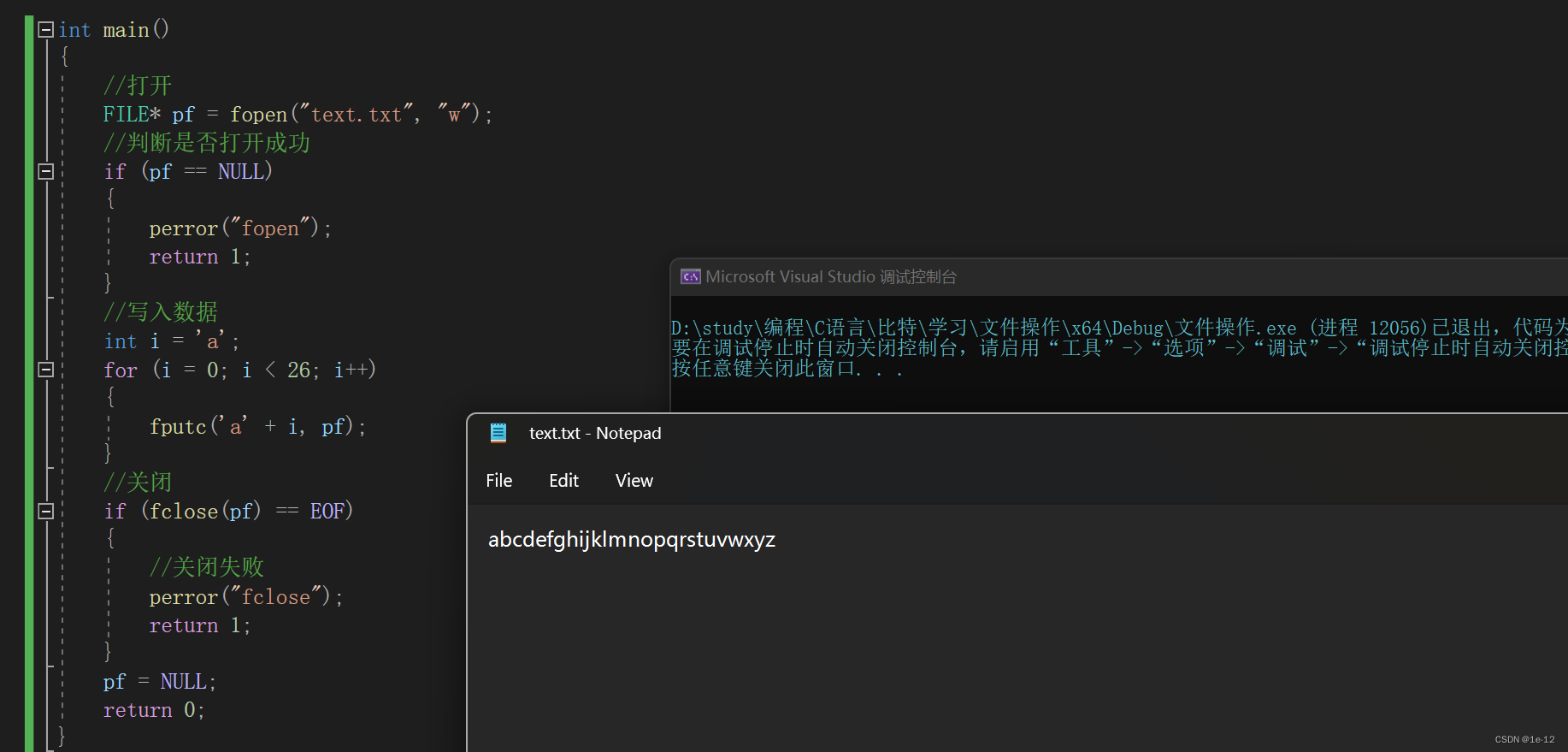
Task: Click the alphabet text in Notepad
Action: [x=631, y=540]
